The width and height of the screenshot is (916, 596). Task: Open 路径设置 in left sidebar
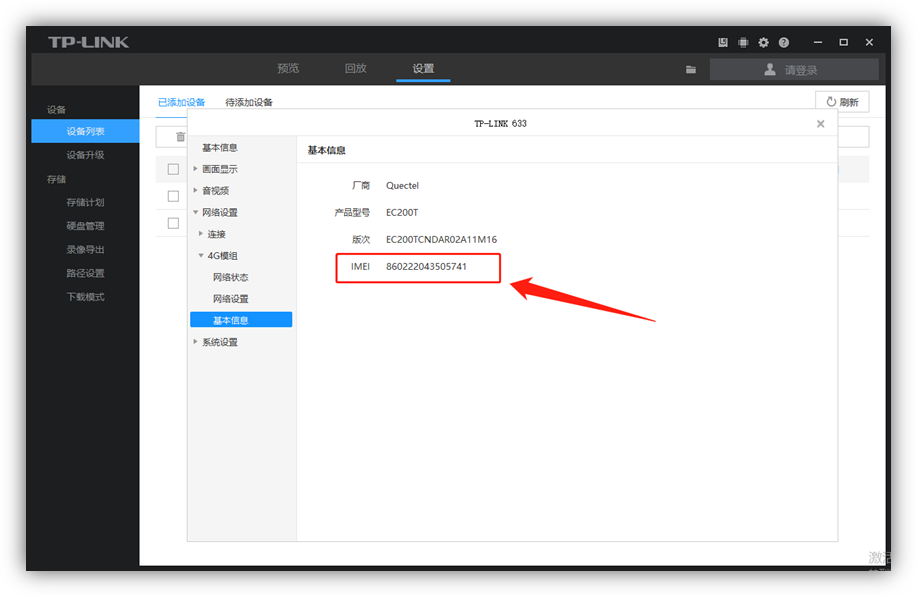point(85,273)
